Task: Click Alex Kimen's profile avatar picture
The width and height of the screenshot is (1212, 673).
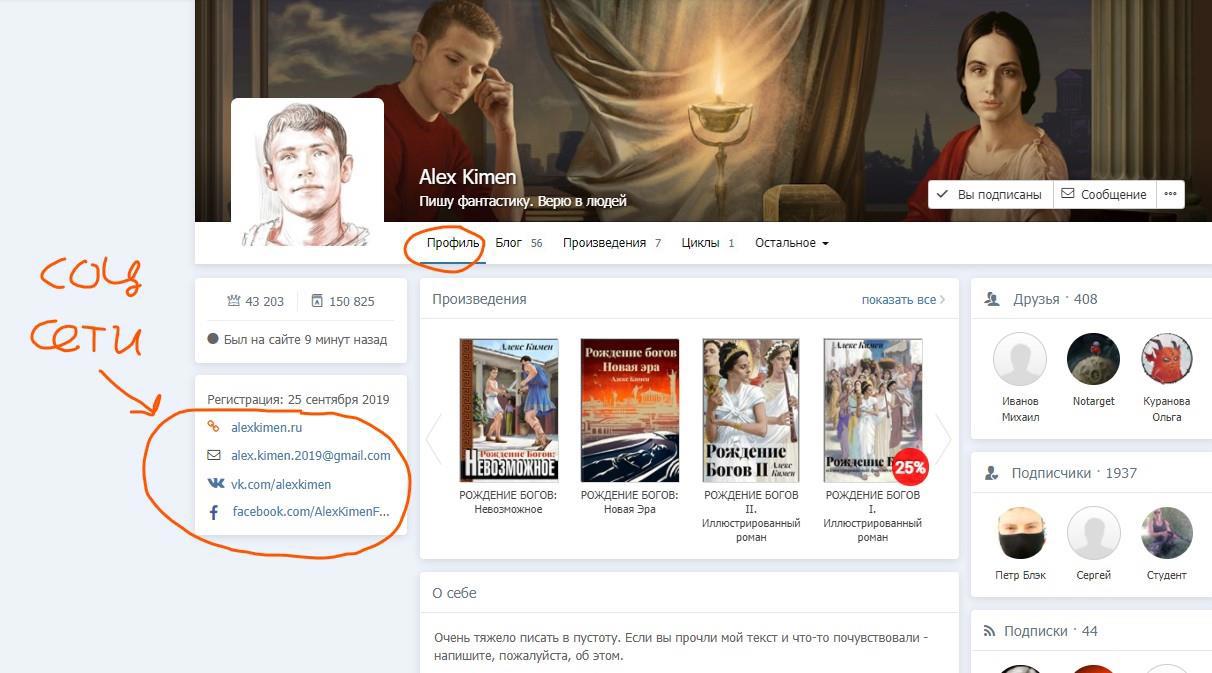Action: 307,173
